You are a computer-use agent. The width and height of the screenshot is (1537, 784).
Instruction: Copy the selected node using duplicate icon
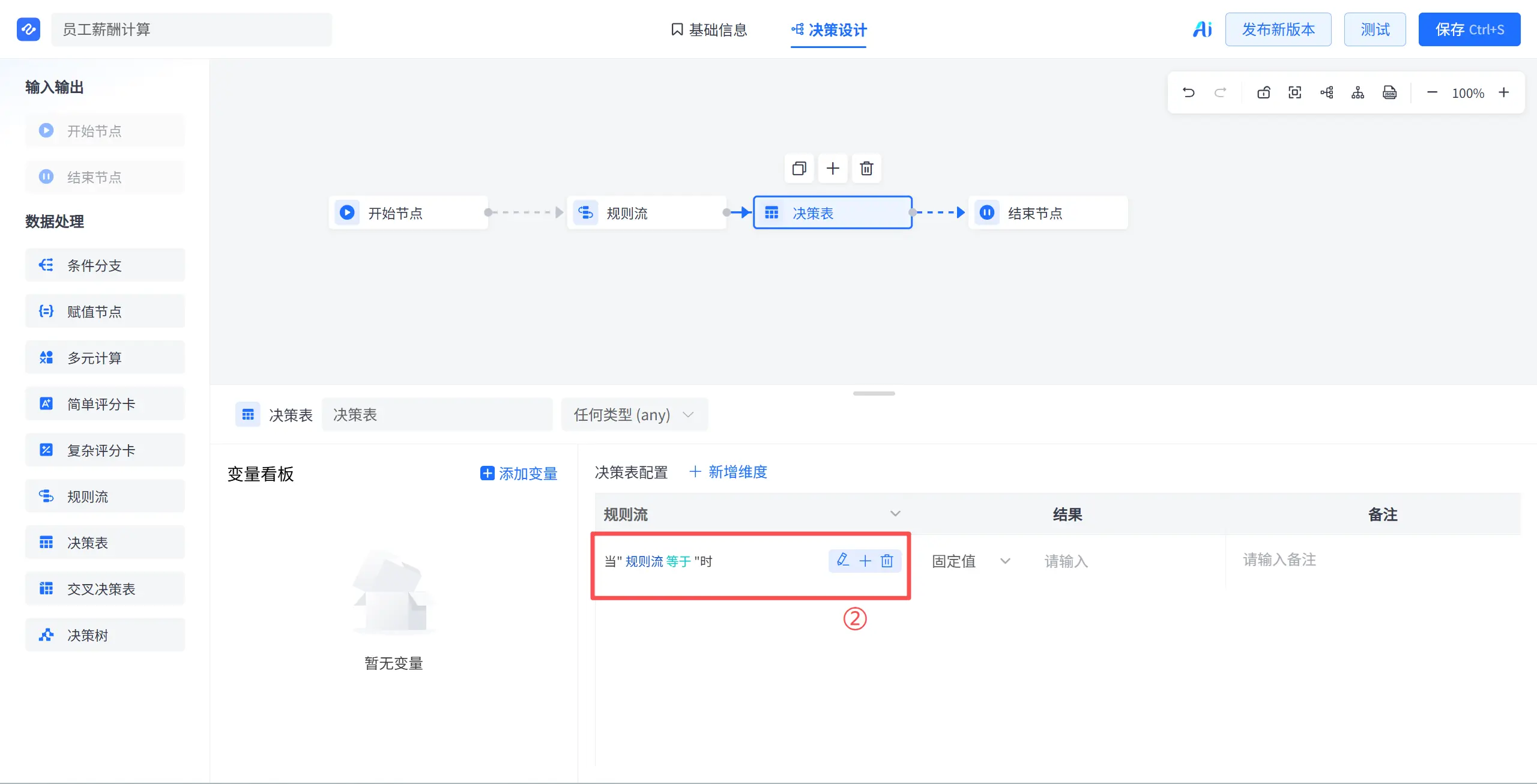799,168
